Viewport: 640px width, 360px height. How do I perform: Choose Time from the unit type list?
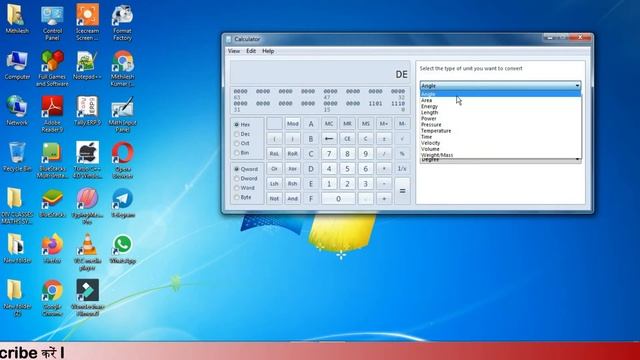(500, 137)
